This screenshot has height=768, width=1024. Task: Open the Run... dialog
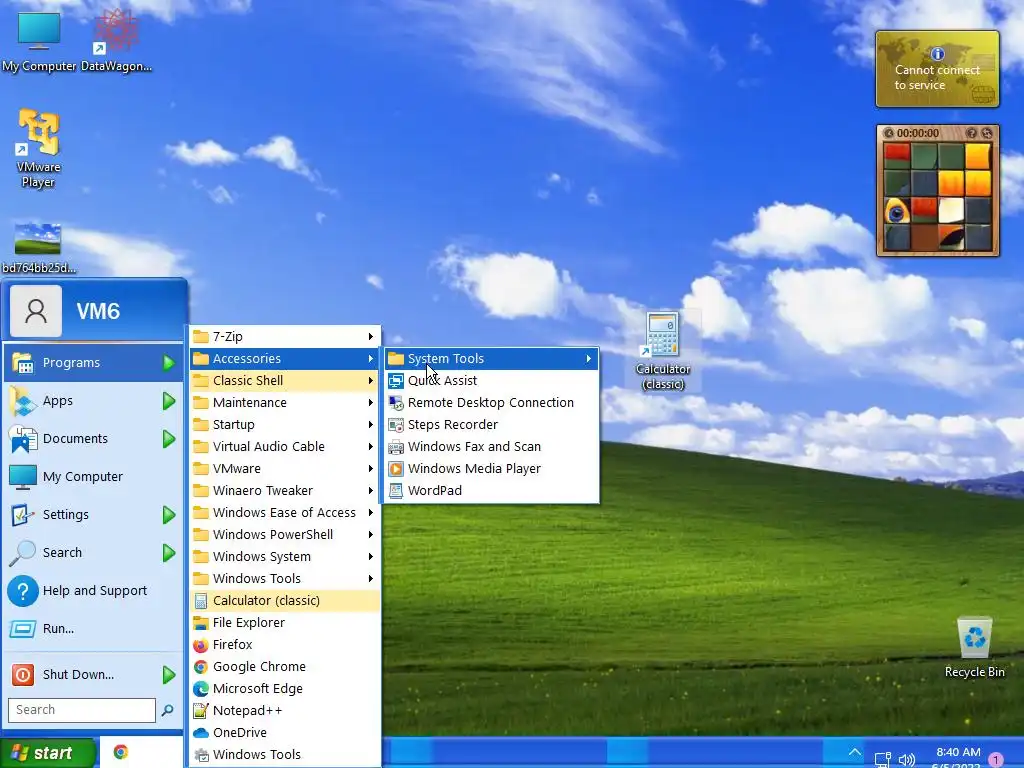93,628
